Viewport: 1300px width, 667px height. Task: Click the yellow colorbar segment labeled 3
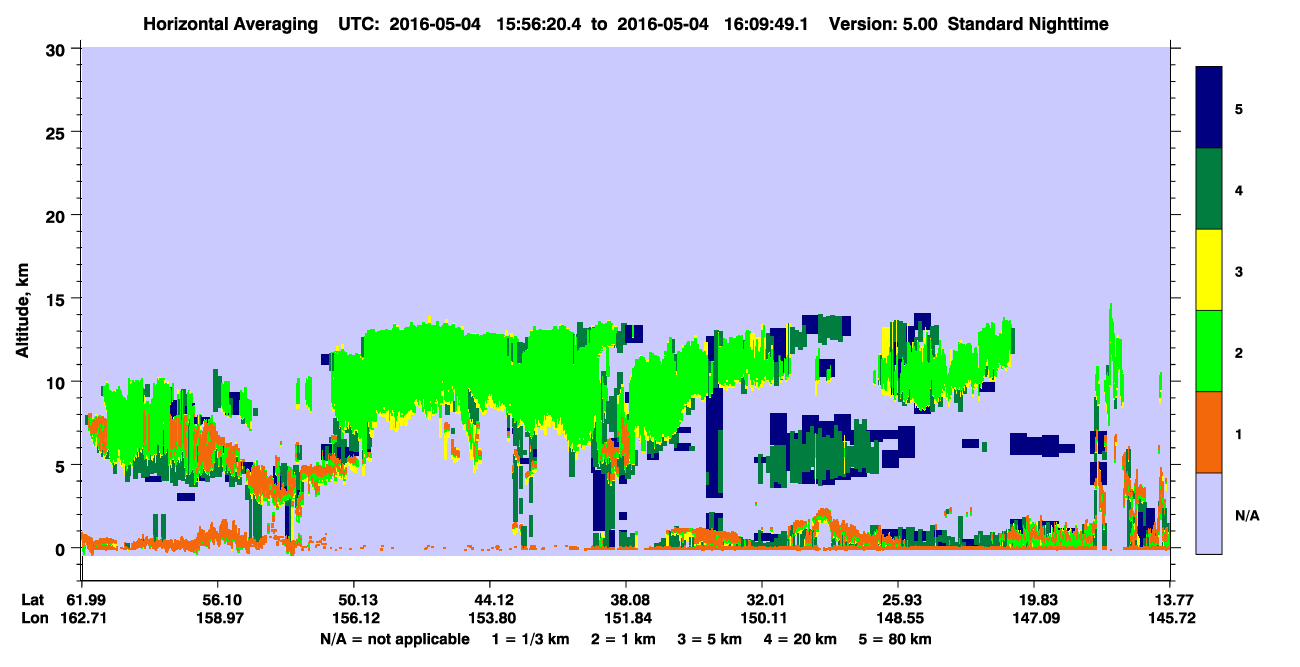[x=1209, y=270]
